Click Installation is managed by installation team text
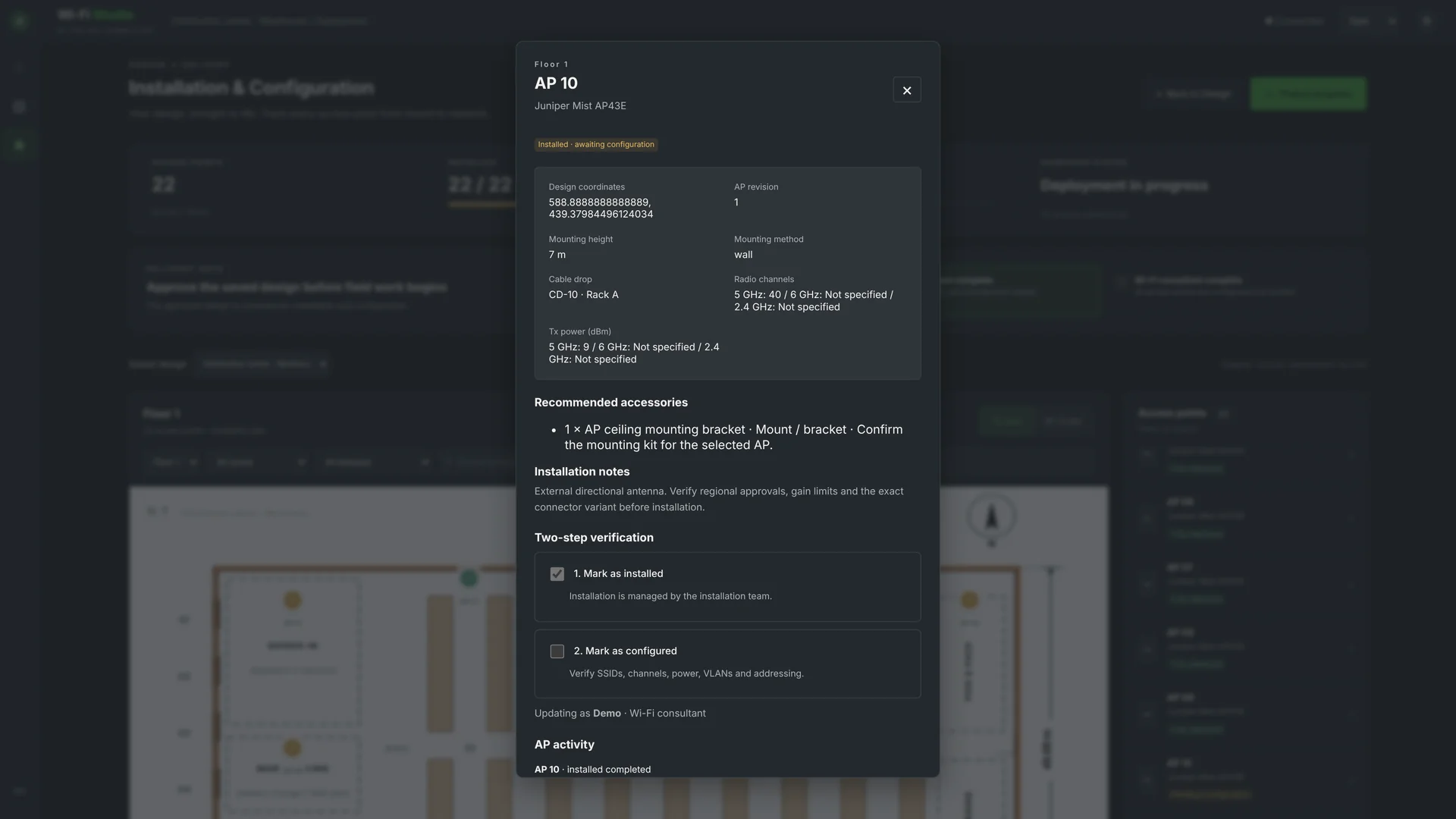 (670, 596)
